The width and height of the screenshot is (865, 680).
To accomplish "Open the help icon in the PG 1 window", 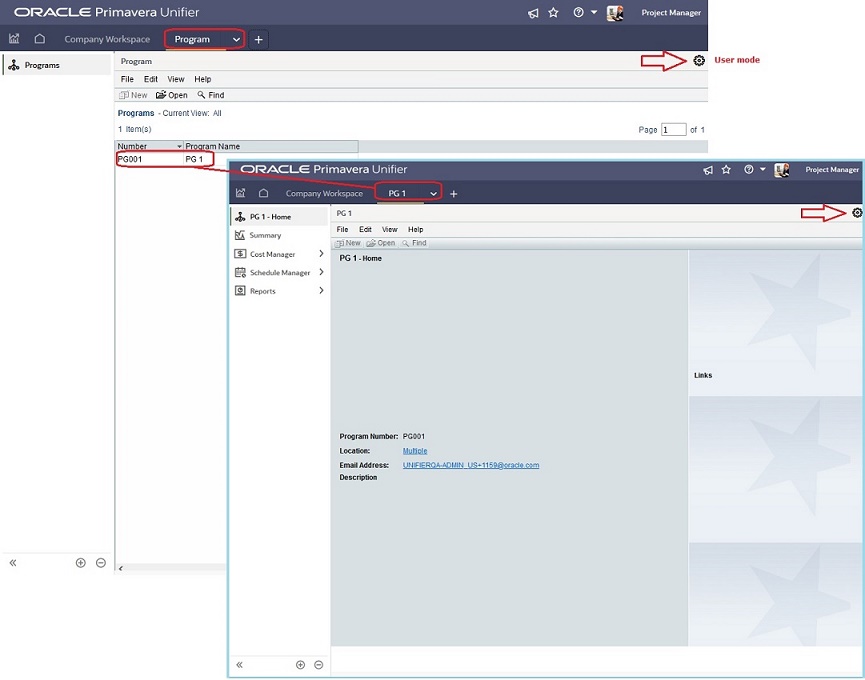I will coord(749,169).
